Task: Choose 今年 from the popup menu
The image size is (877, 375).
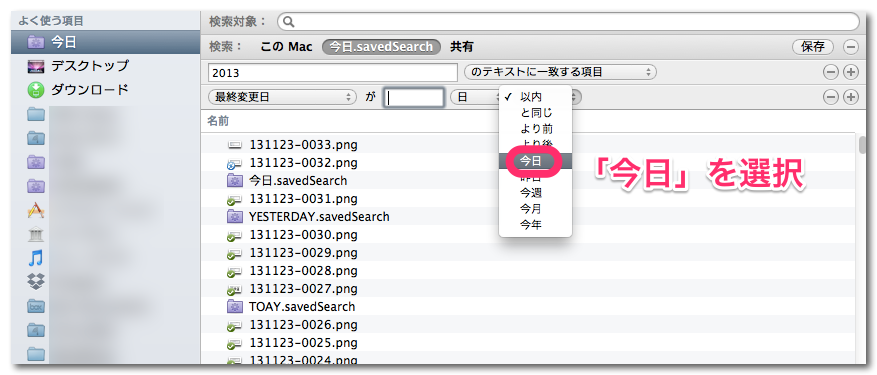Action: (535, 224)
